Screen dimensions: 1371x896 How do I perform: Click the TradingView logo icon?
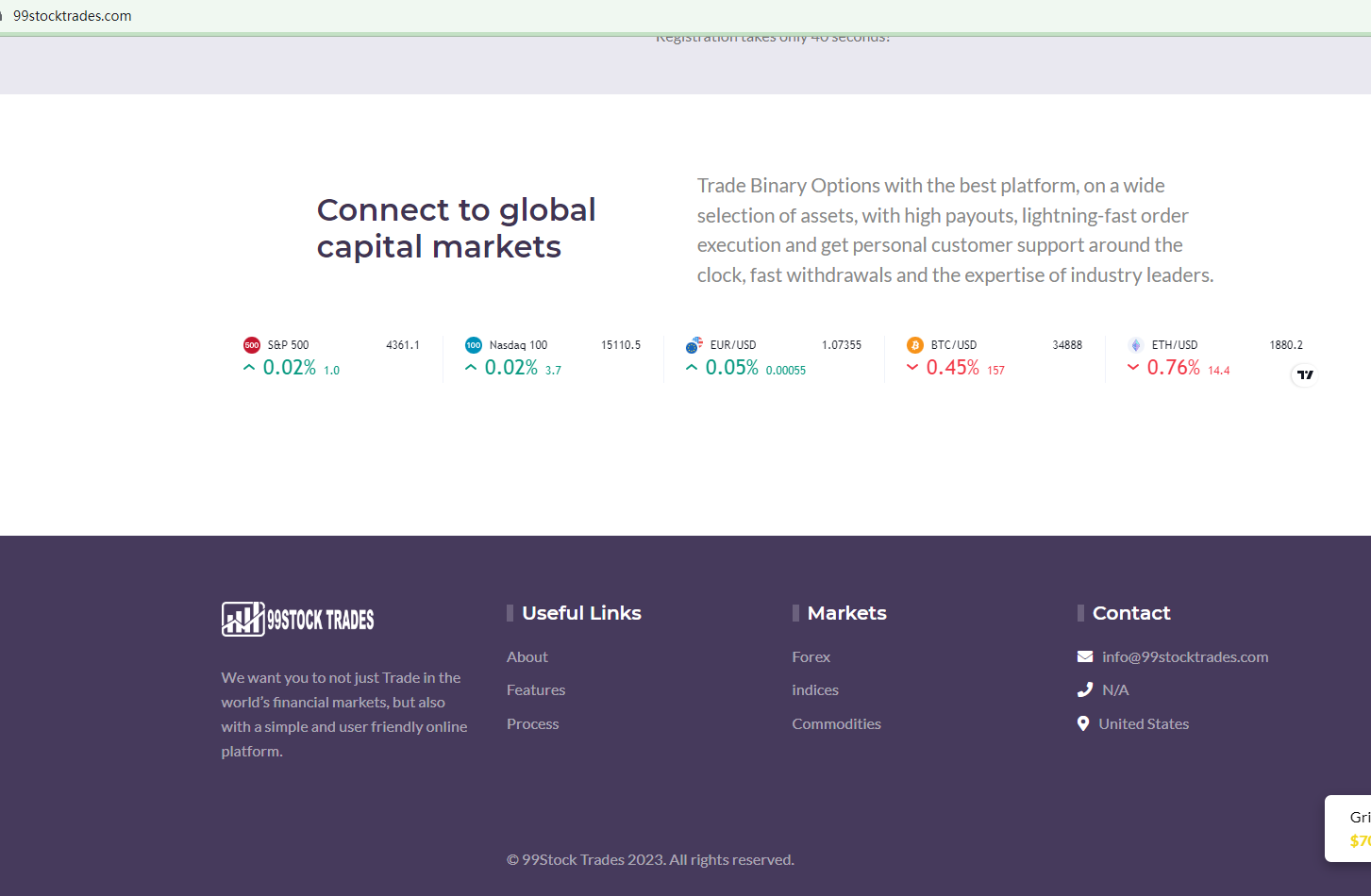(1305, 375)
